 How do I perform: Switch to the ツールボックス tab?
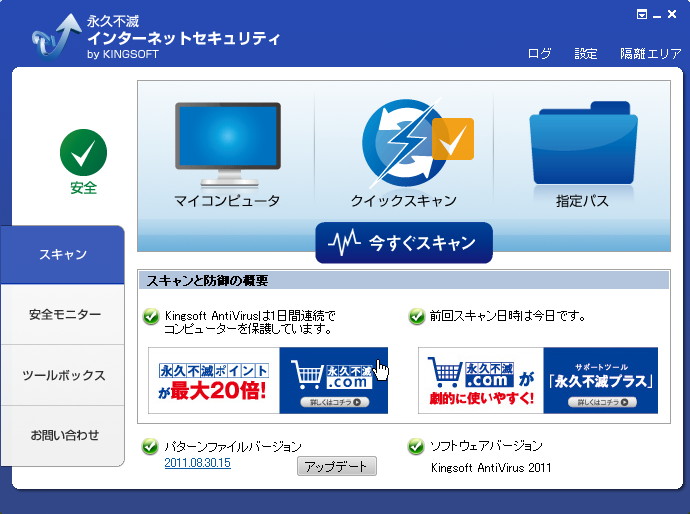(x=62, y=375)
